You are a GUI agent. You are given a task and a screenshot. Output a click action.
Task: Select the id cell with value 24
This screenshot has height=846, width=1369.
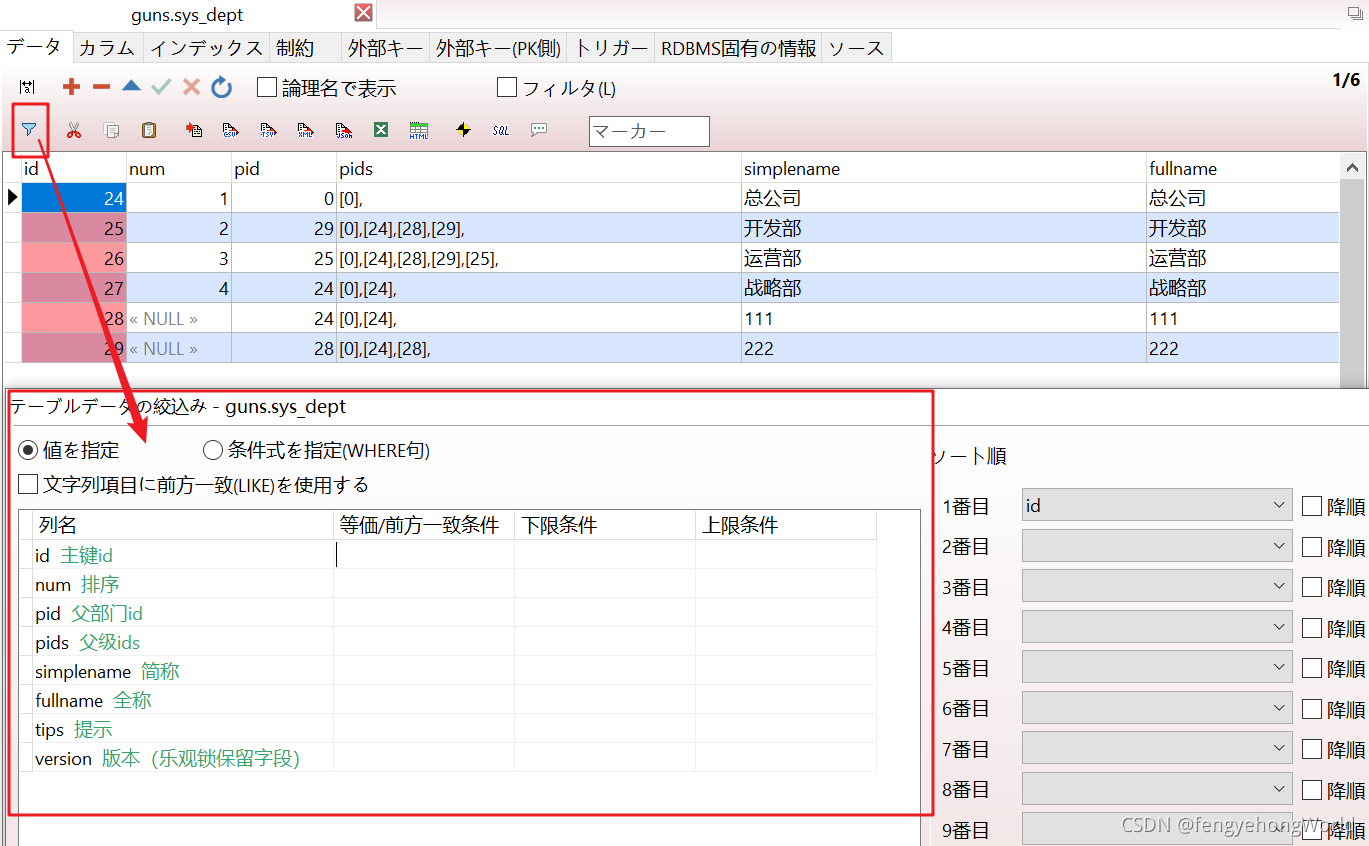[x=74, y=198]
